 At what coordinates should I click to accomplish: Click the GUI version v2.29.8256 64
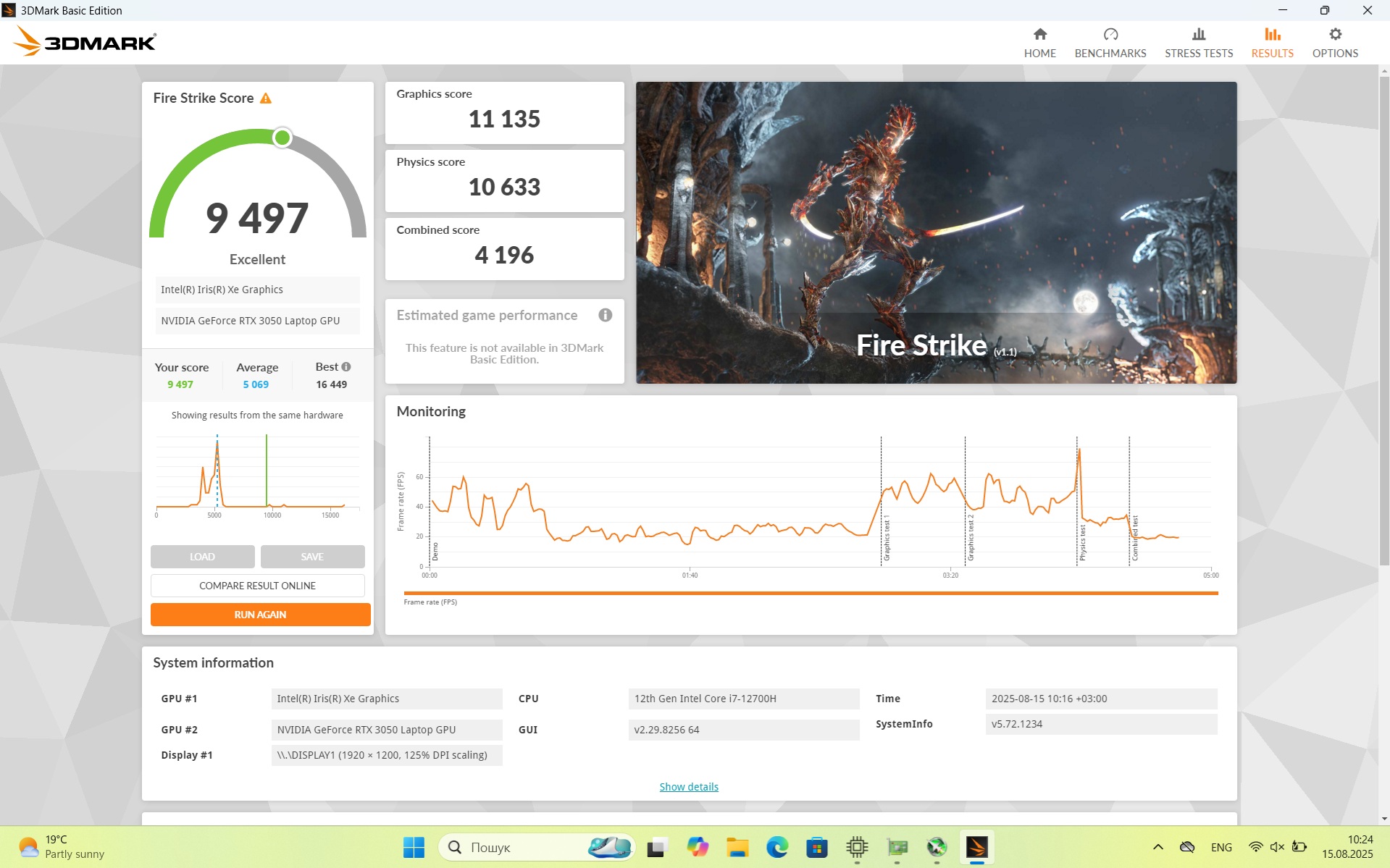(x=743, y=730)
